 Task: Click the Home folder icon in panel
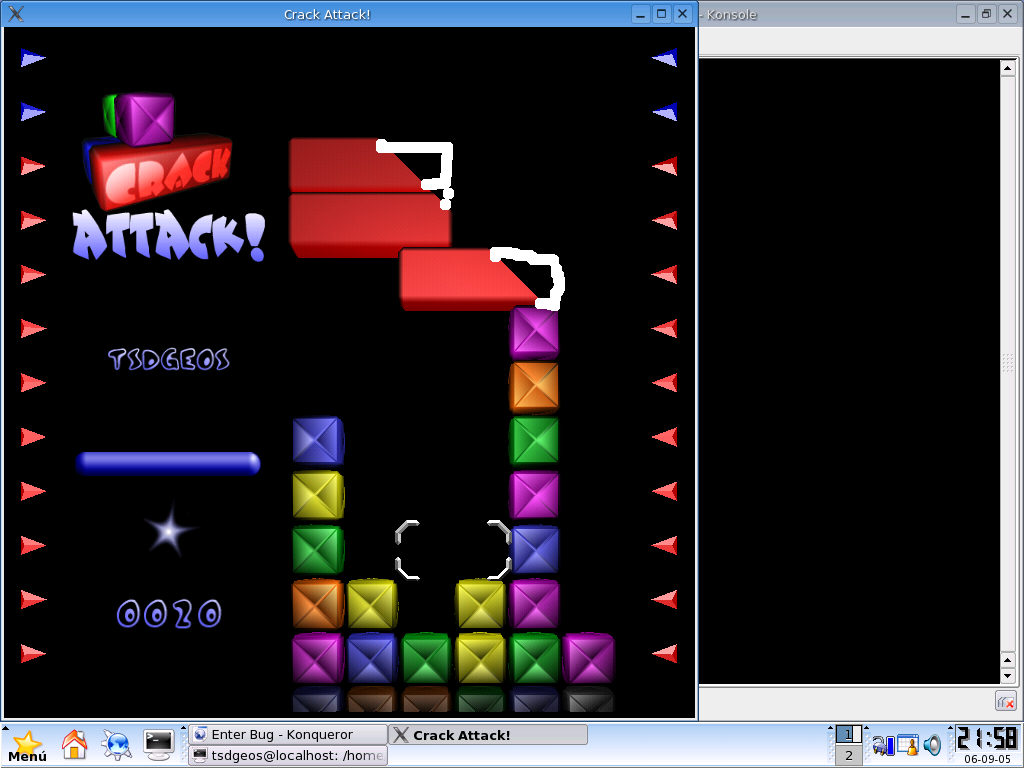point(75,744)
